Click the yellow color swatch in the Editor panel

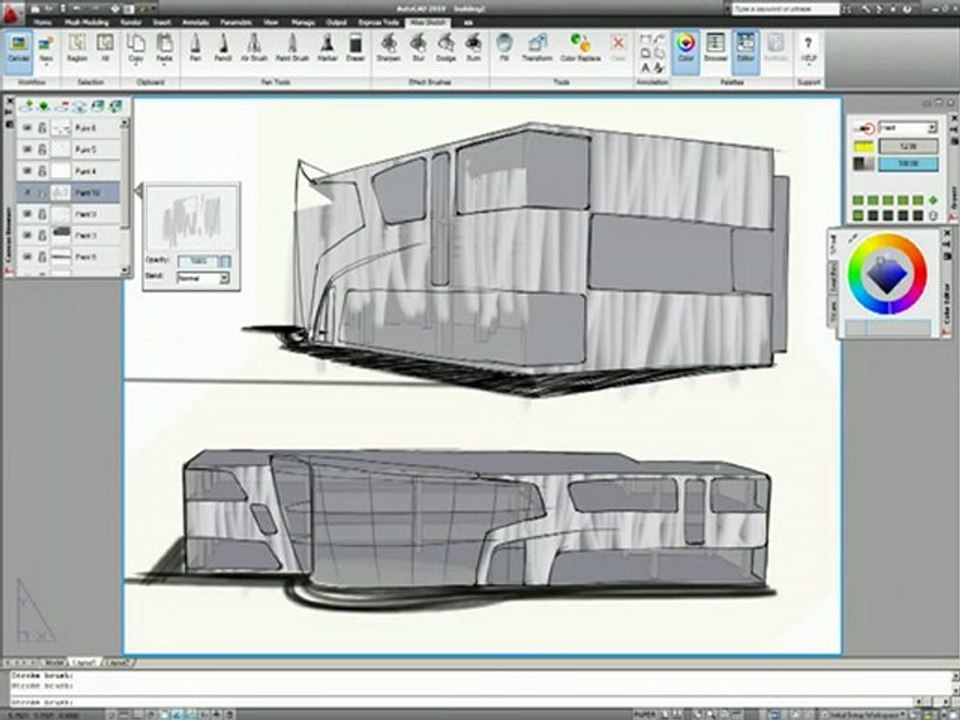coord(863,146)
